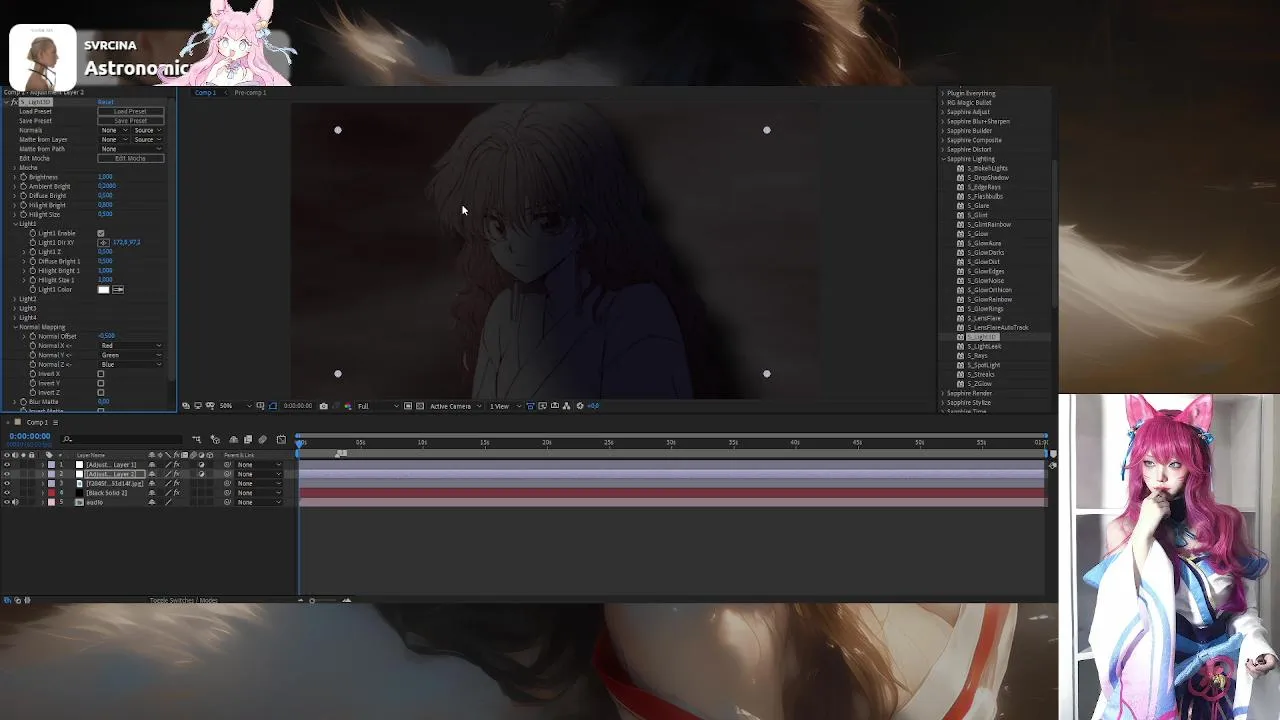Click the S_Glow effect icon
The width and height of the screenshot is (1280, 720).
960,234
